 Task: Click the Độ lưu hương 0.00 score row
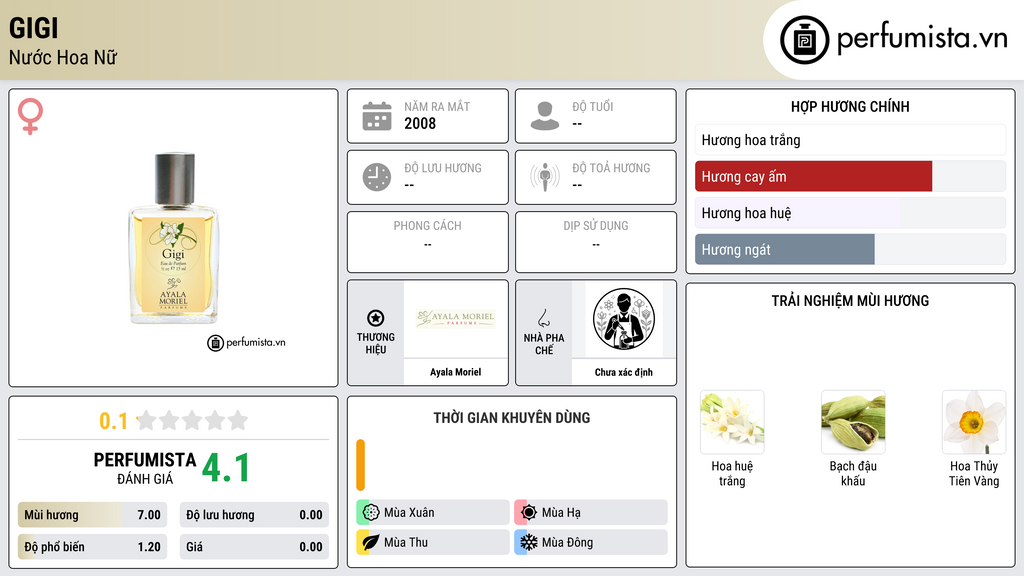pos(254,515)
